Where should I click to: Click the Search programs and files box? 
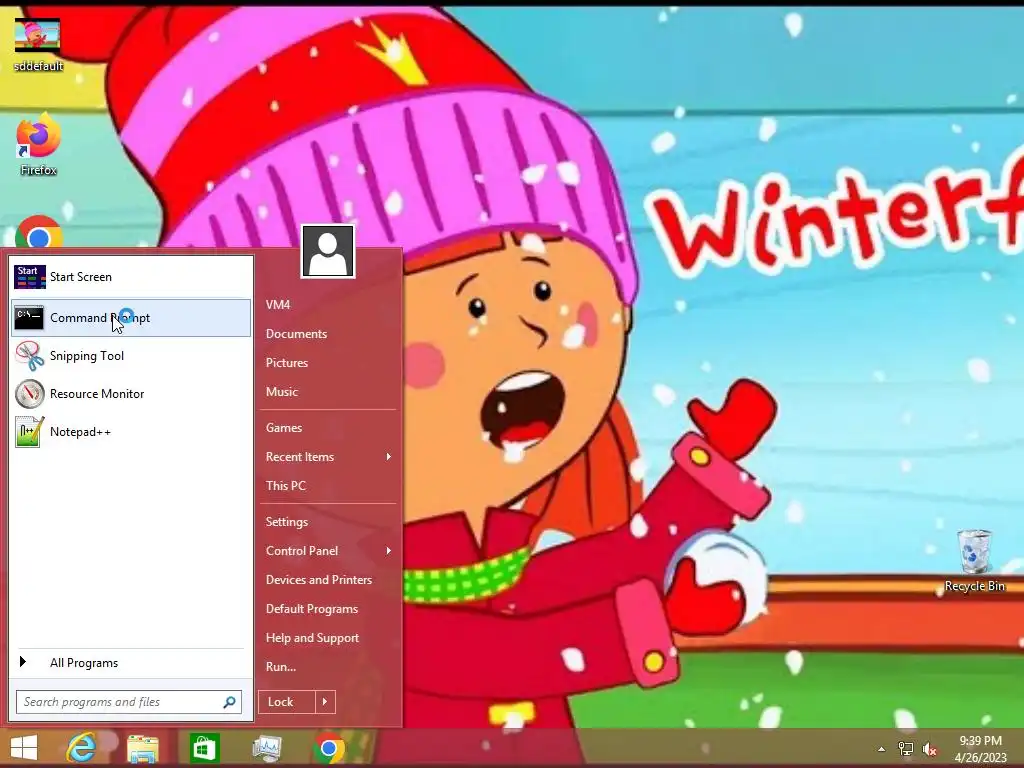[x=129, y=702]
